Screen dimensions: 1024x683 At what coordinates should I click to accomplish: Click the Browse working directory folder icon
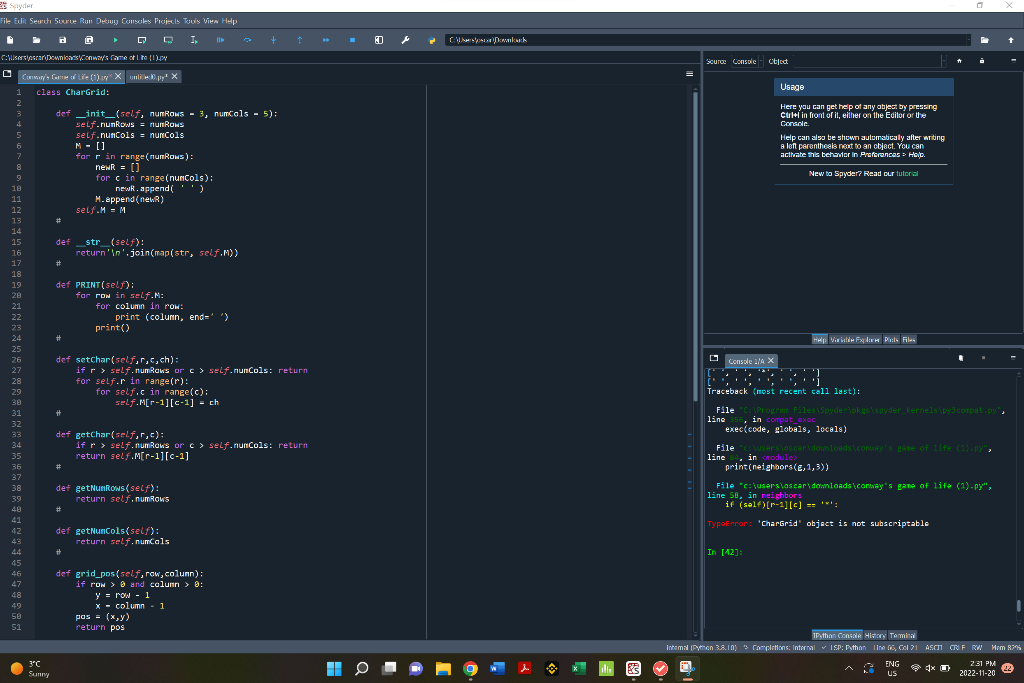985,40
